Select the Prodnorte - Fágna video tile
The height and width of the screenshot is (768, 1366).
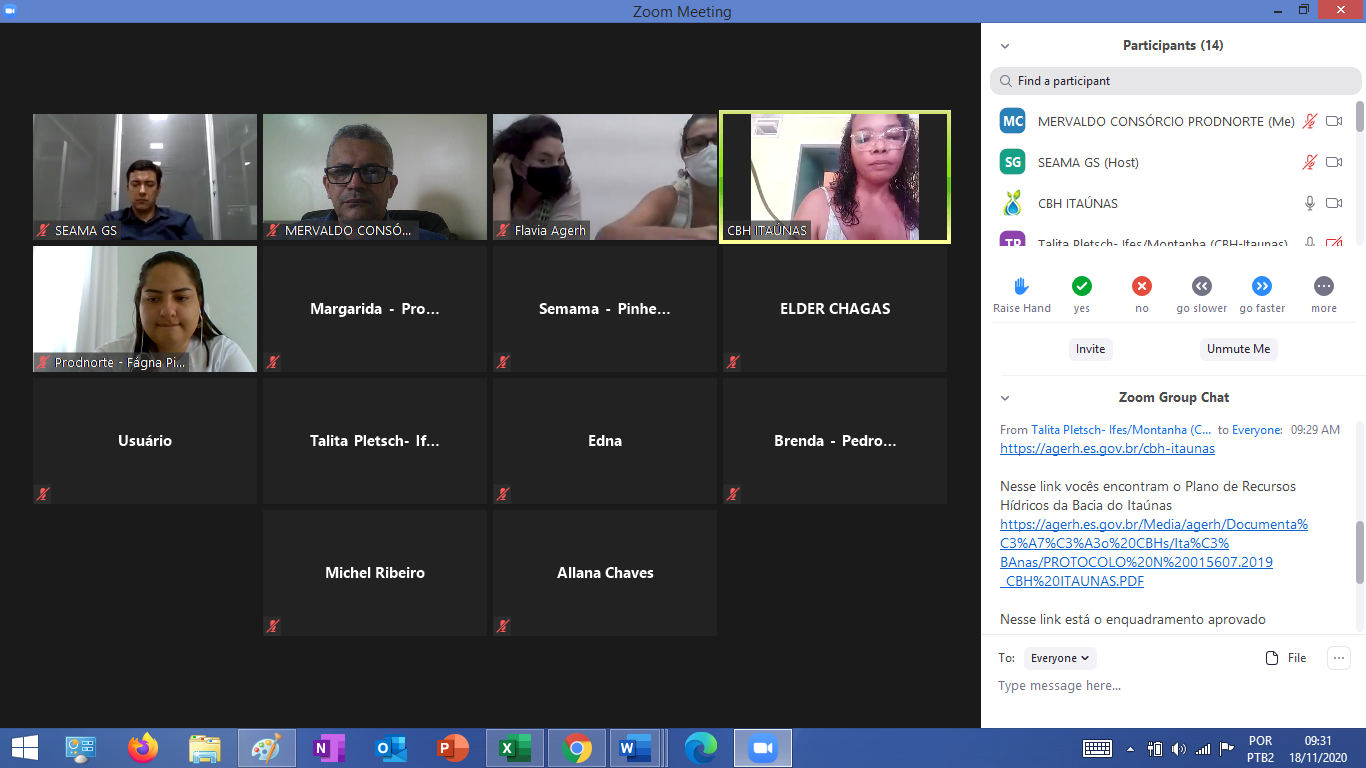pos(145,309)
